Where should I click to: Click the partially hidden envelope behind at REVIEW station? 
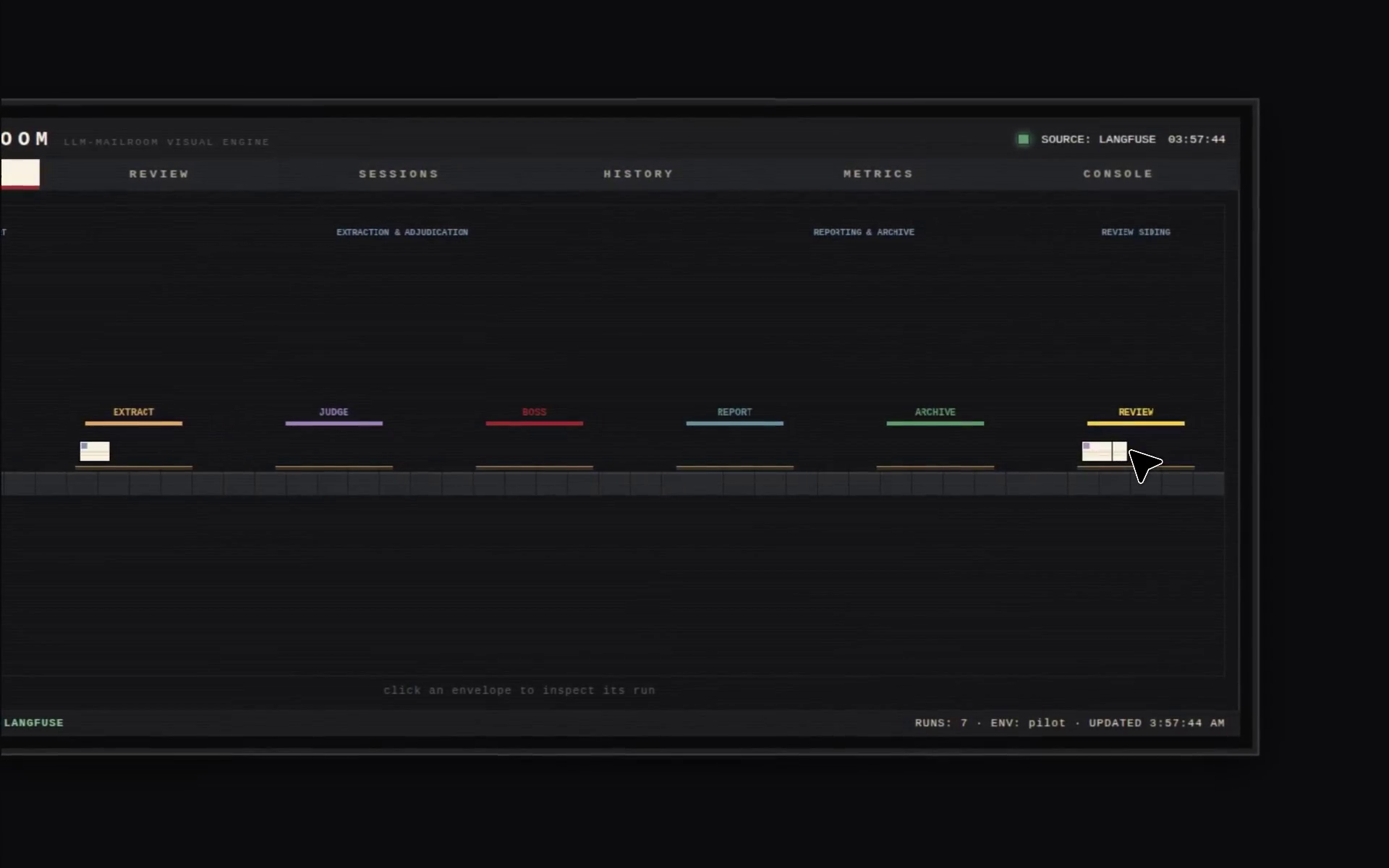click(1120, 451)
